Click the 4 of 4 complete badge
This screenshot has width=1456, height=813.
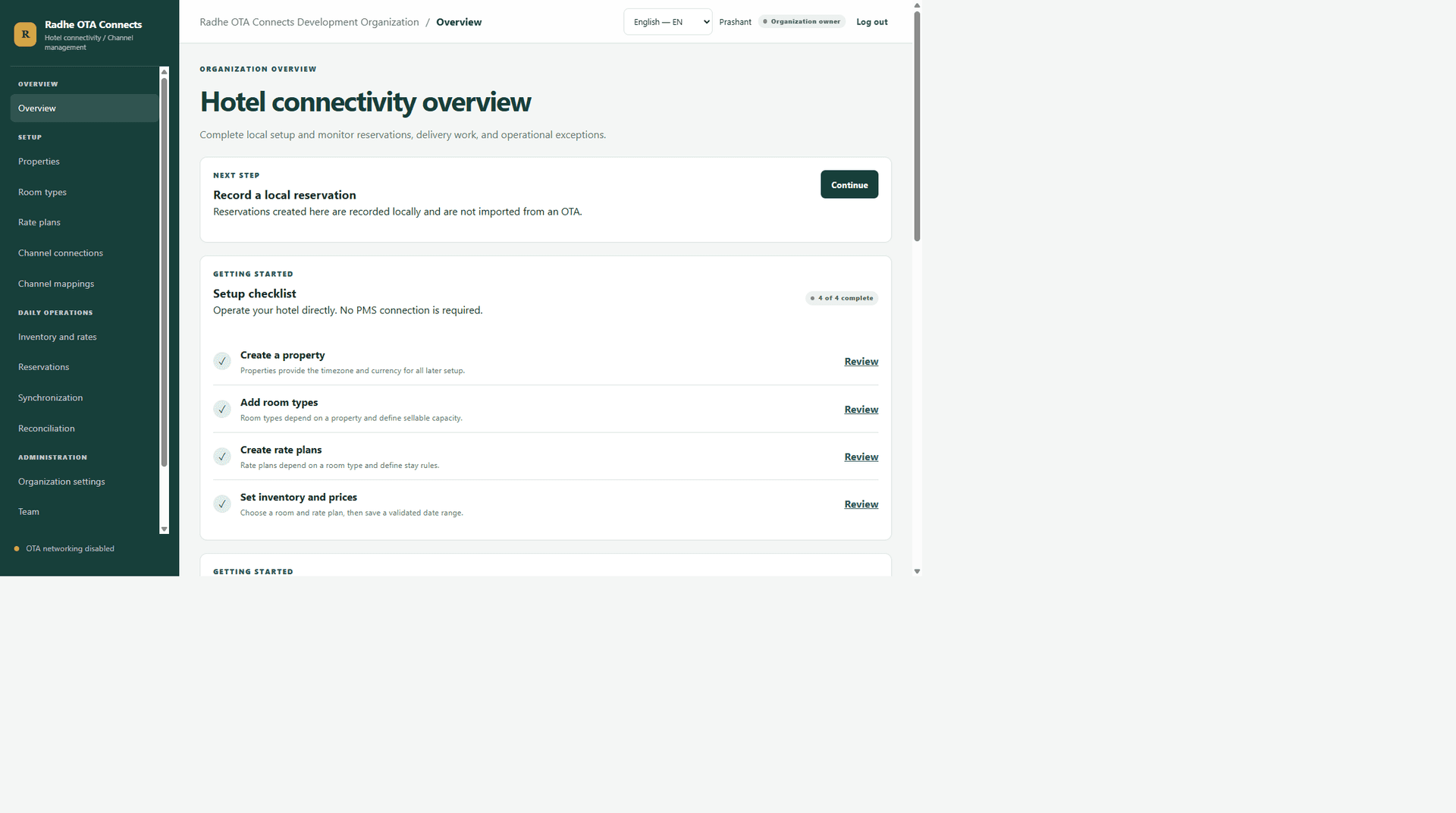coord(842,298)
